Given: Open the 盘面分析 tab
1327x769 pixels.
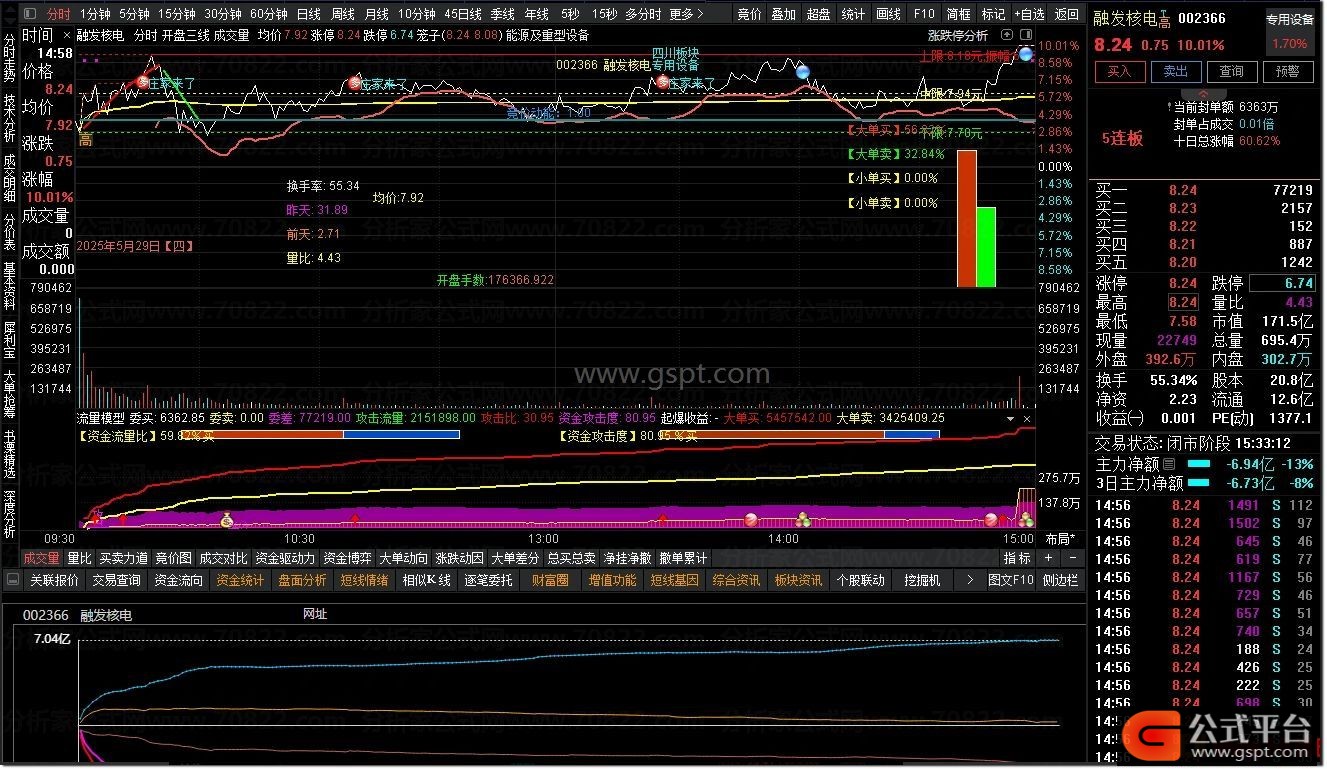Looking at the screenshot, I should 302,580.
